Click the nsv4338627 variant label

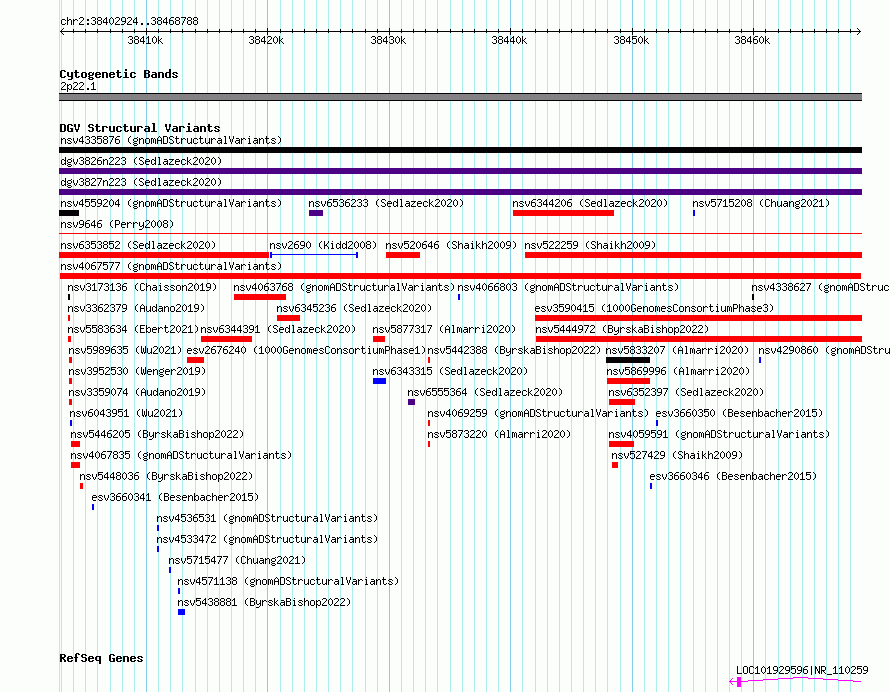click(x=820, y=287)
